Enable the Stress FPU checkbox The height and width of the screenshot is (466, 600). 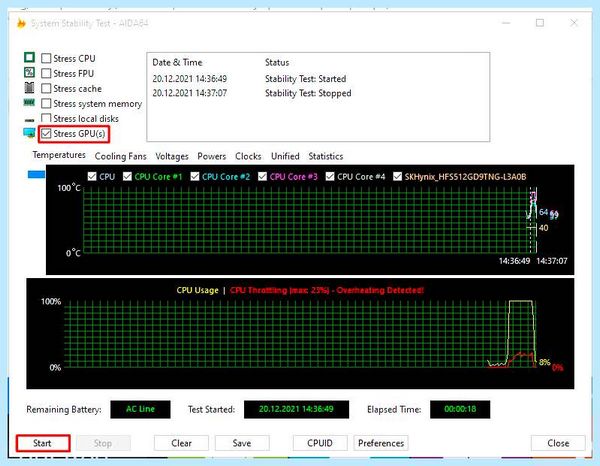(x=46, y=73)
